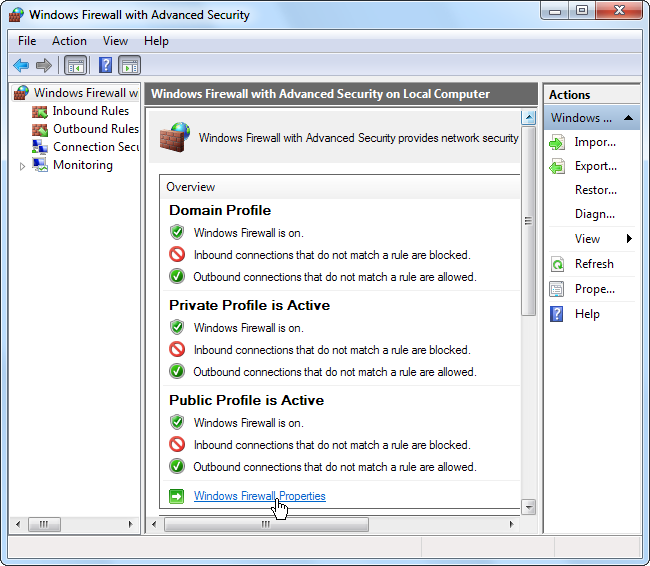Image resolution: width=650 pixels, height=566 pixels.
Task: Click Private Profile firewall-on shield icon
Action: 177,327
